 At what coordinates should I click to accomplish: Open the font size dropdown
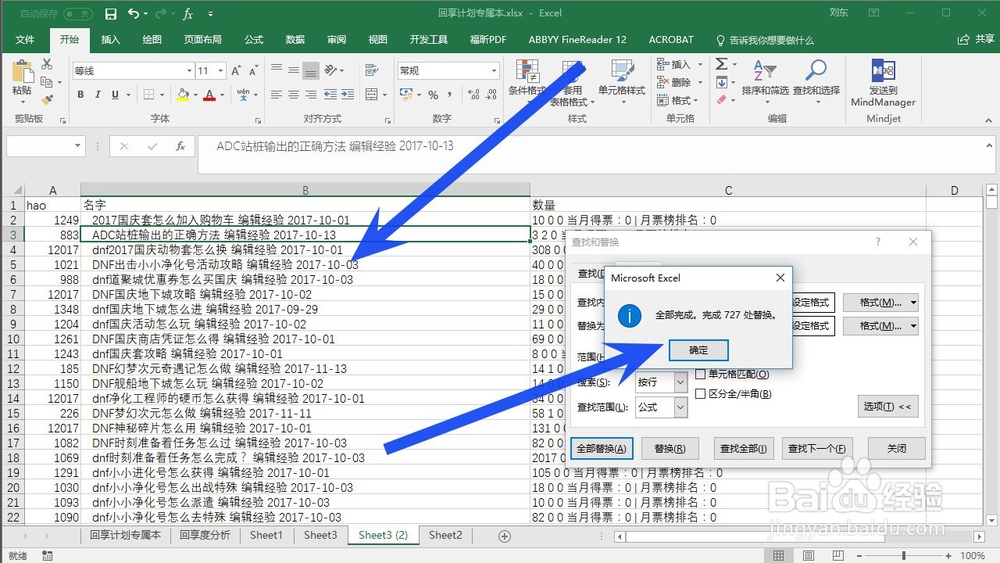pyautogui.click(x=221, y=71)
